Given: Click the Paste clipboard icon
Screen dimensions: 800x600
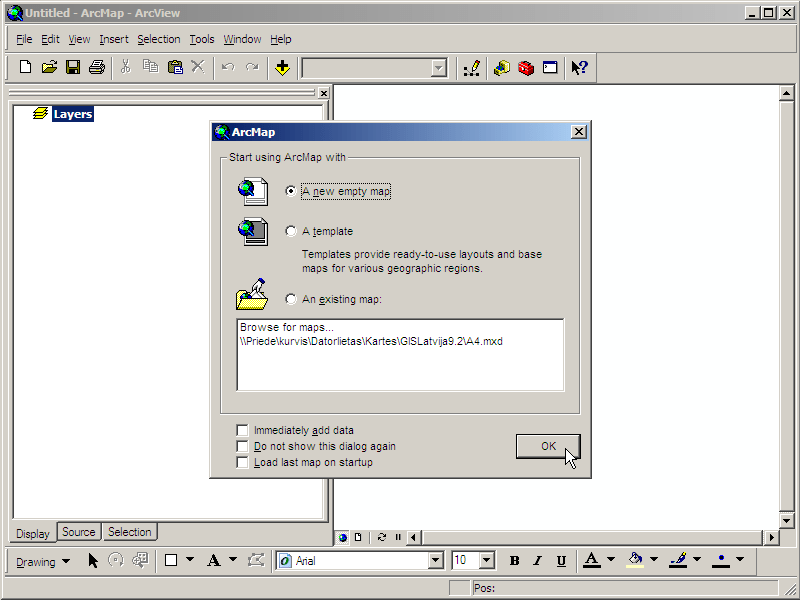Looking at the screenshot, I should coord(175,67).
